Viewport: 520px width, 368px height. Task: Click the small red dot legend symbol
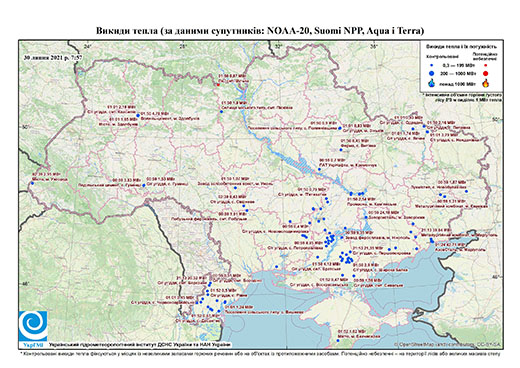click(485, 66)
